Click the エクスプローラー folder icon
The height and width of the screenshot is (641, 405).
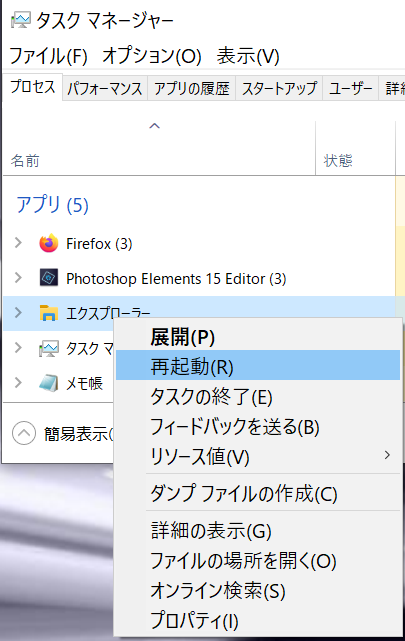click(49, 313)
